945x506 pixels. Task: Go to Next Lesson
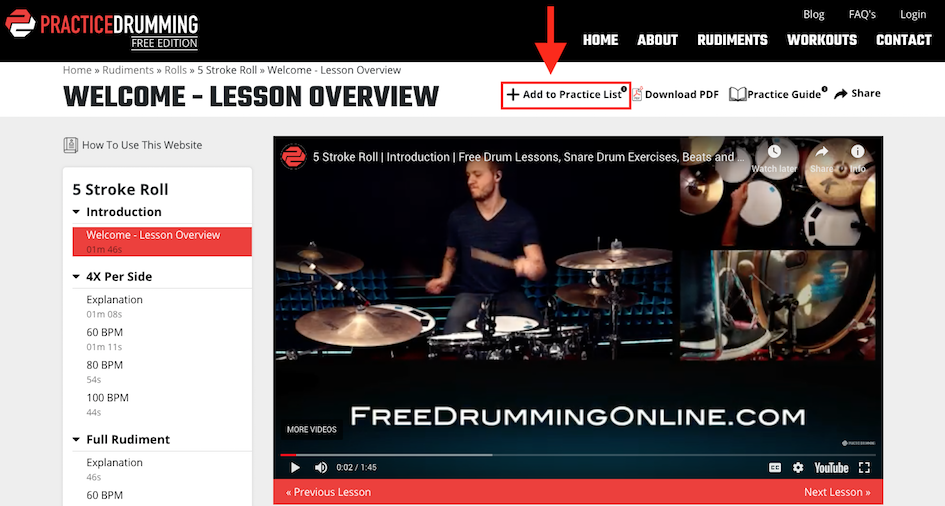pos(837,492)
